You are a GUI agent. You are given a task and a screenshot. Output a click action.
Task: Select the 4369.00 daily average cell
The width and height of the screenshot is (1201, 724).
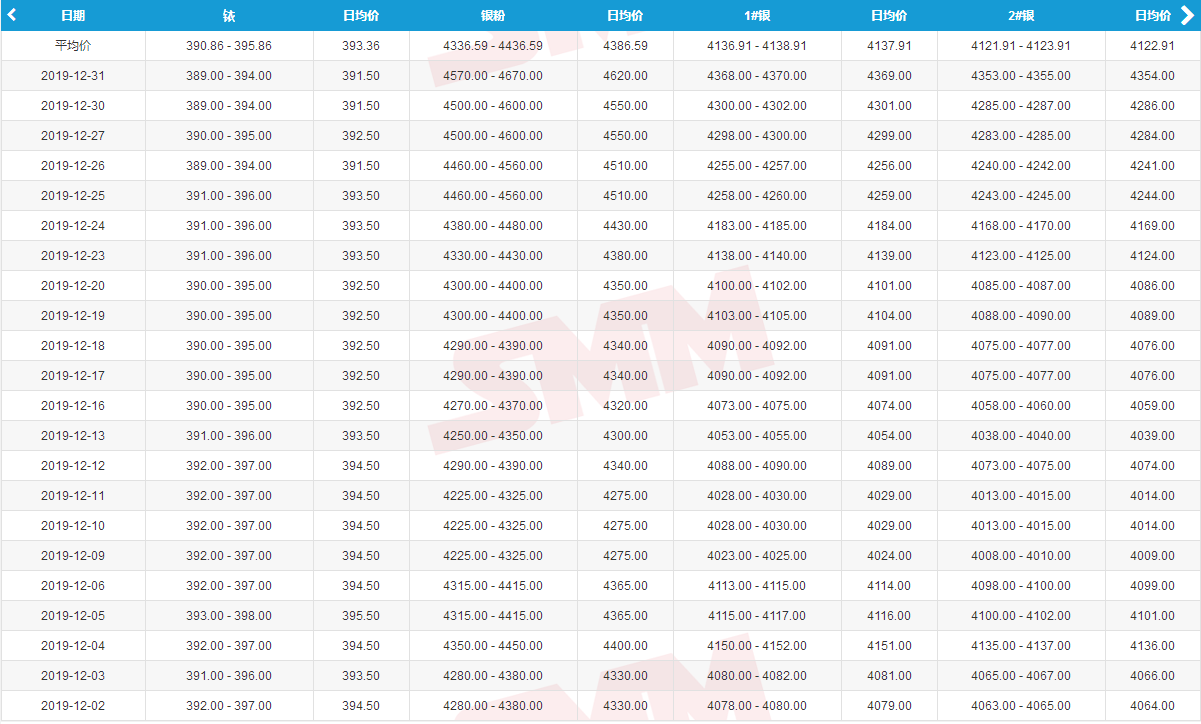[x=889, y=76]
